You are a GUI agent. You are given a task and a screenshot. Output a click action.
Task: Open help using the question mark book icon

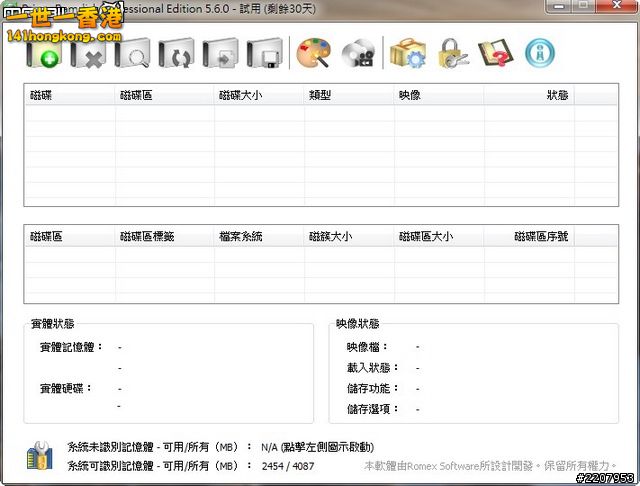pos(495,53)
